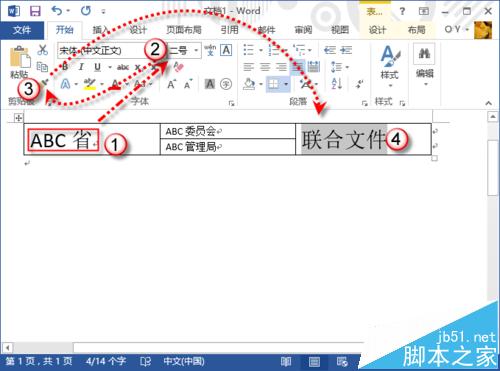Toggle italic formatting
This screenshot has height=371, width=500.
click(x=81, y=67)
